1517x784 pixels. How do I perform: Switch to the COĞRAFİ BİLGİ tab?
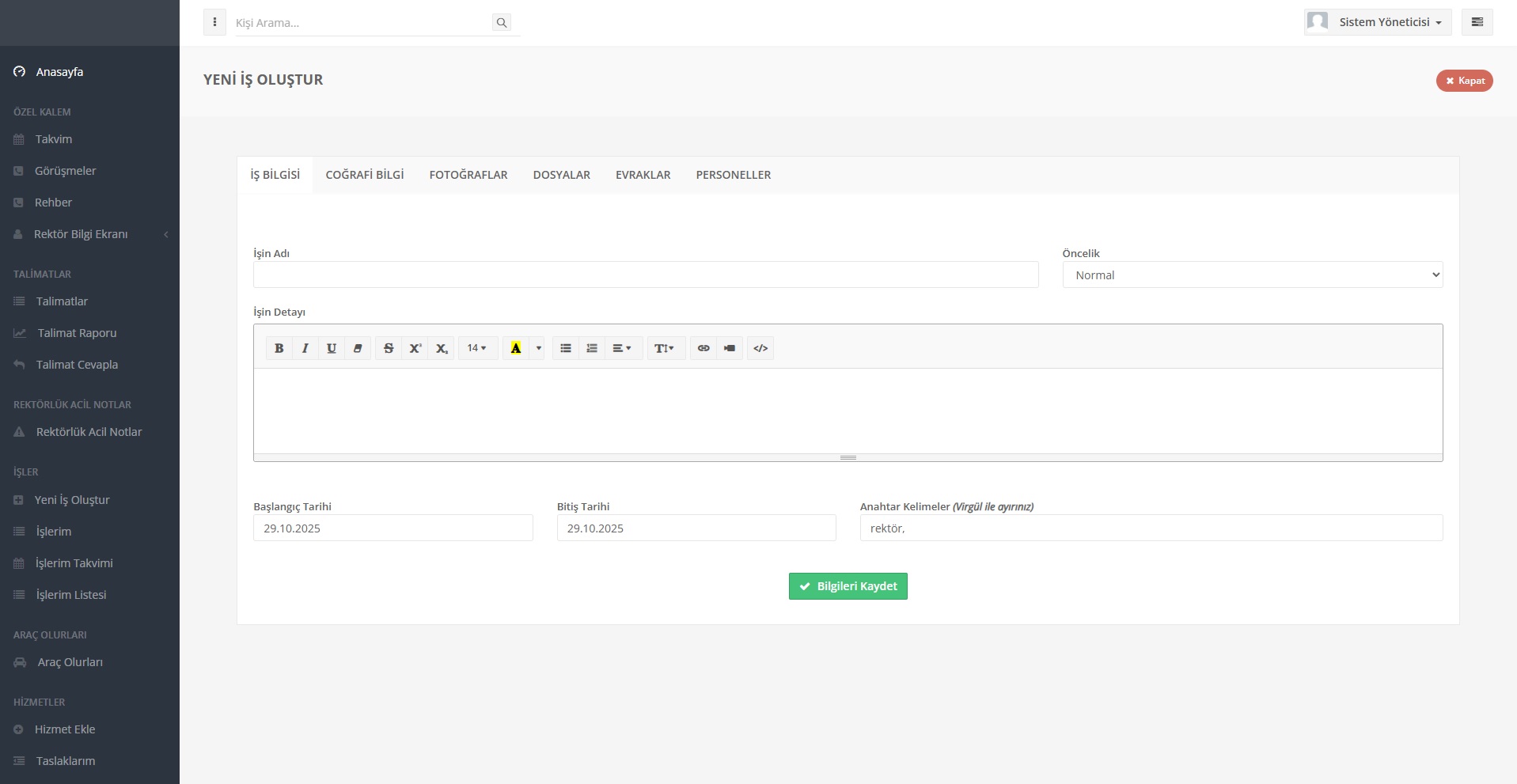click(365, 175)
